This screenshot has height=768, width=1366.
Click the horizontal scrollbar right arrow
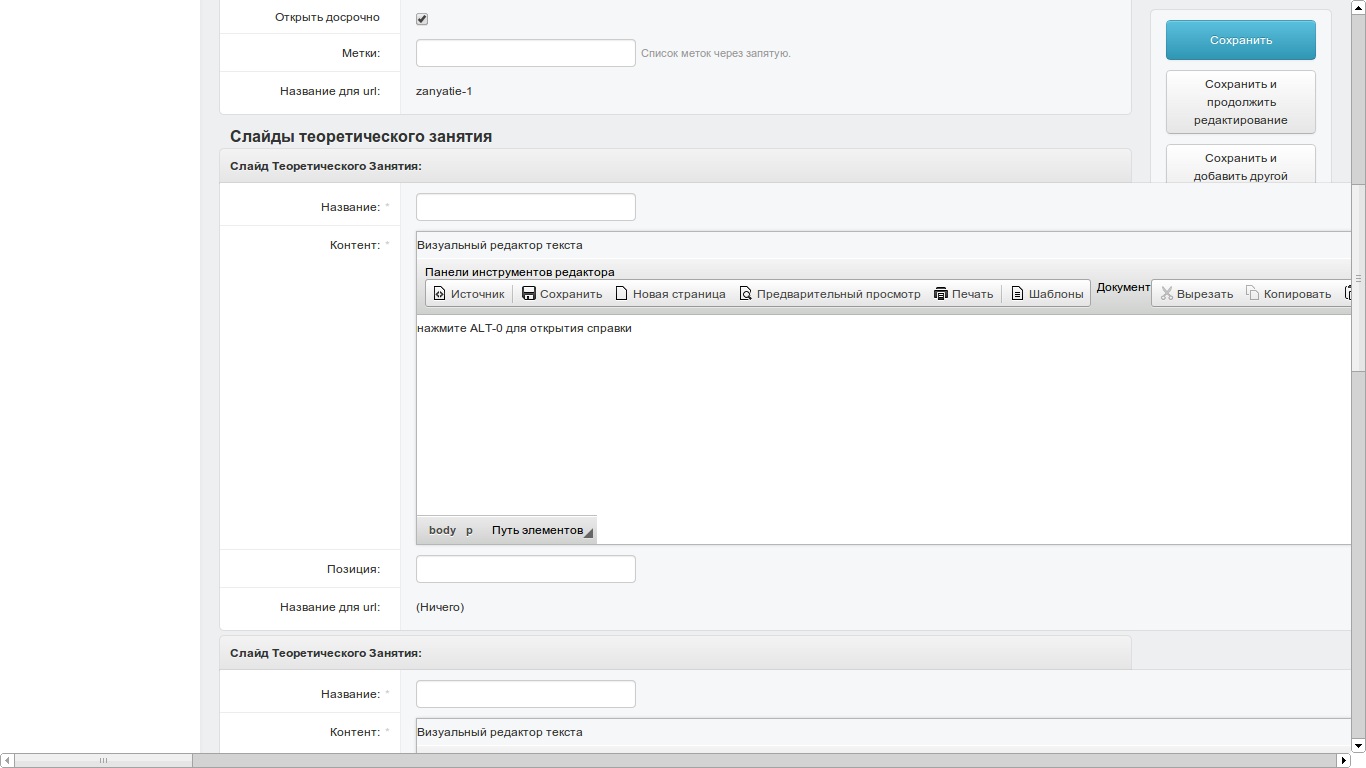1343,760
